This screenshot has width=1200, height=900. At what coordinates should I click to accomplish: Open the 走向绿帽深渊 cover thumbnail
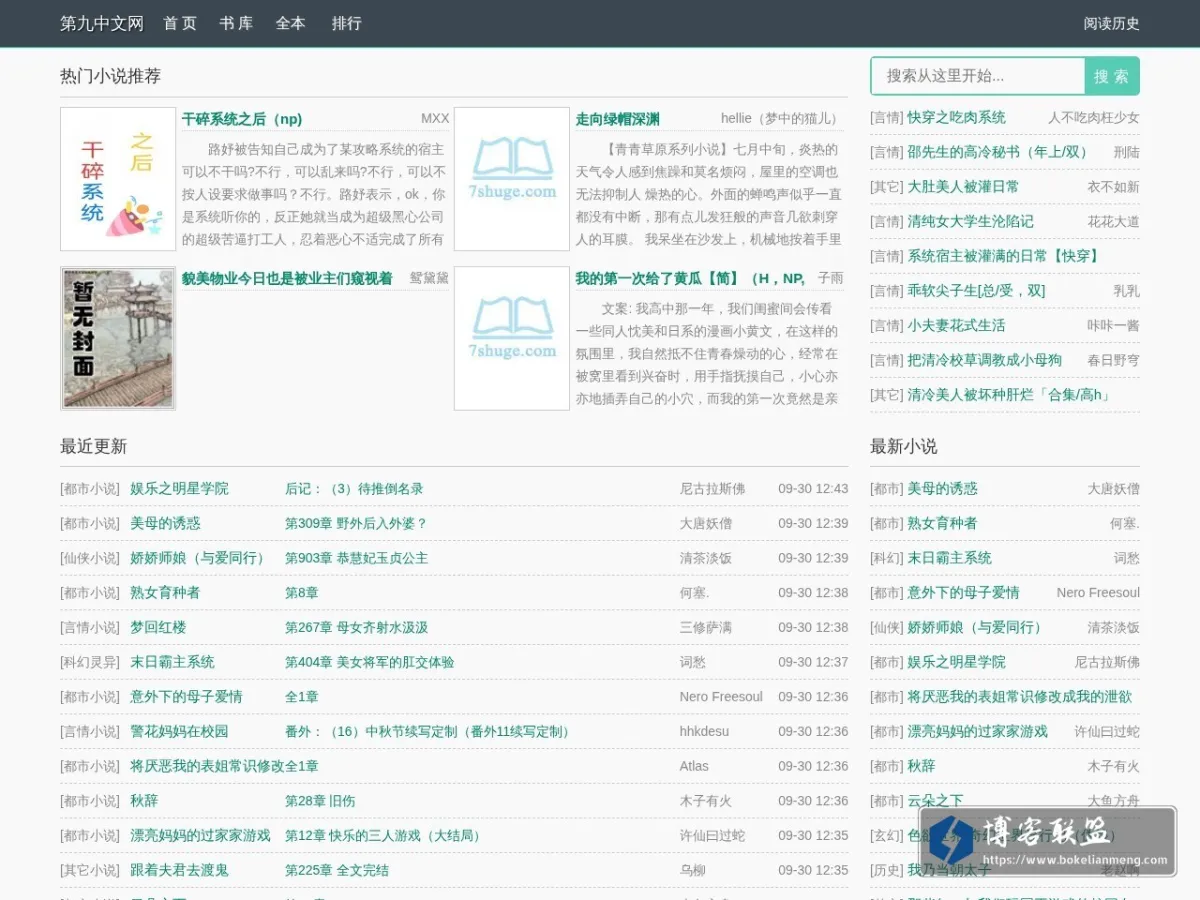(x=512, y=179)
